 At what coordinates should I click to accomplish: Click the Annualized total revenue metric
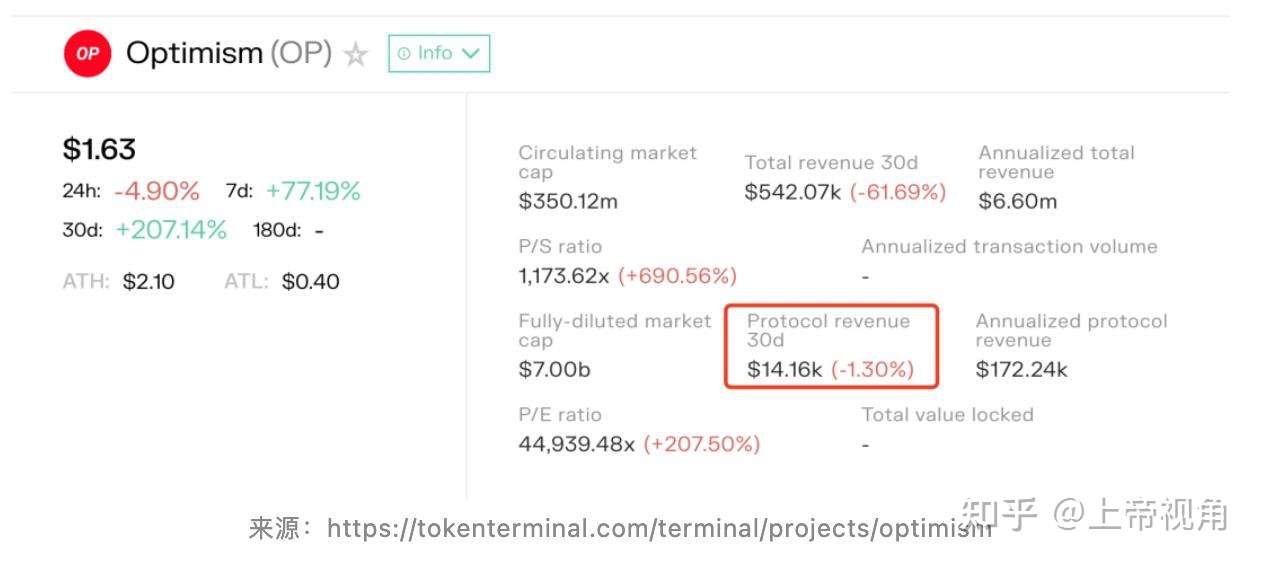1056,162
